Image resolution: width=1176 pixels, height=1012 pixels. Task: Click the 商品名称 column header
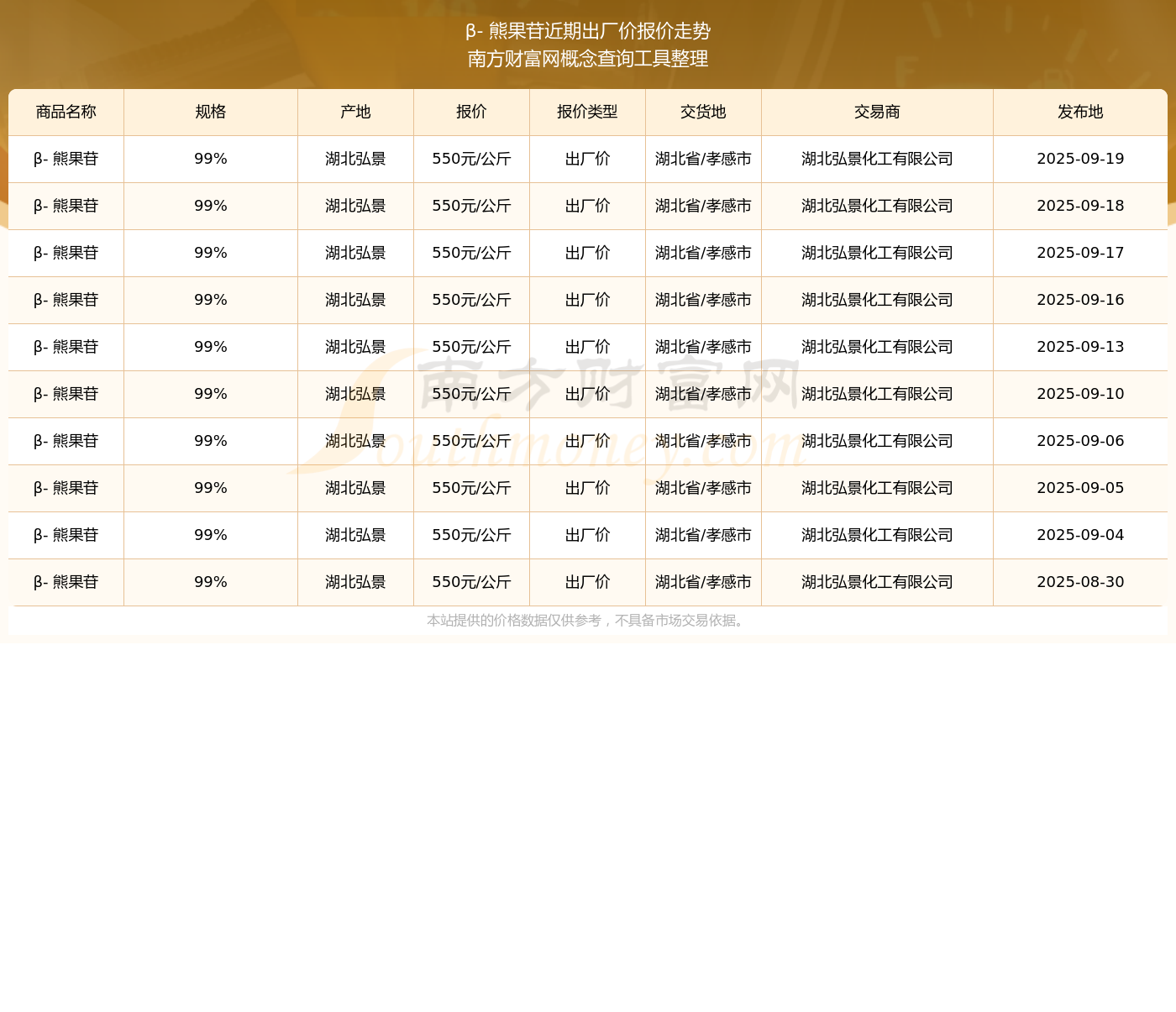coord(66,112)
